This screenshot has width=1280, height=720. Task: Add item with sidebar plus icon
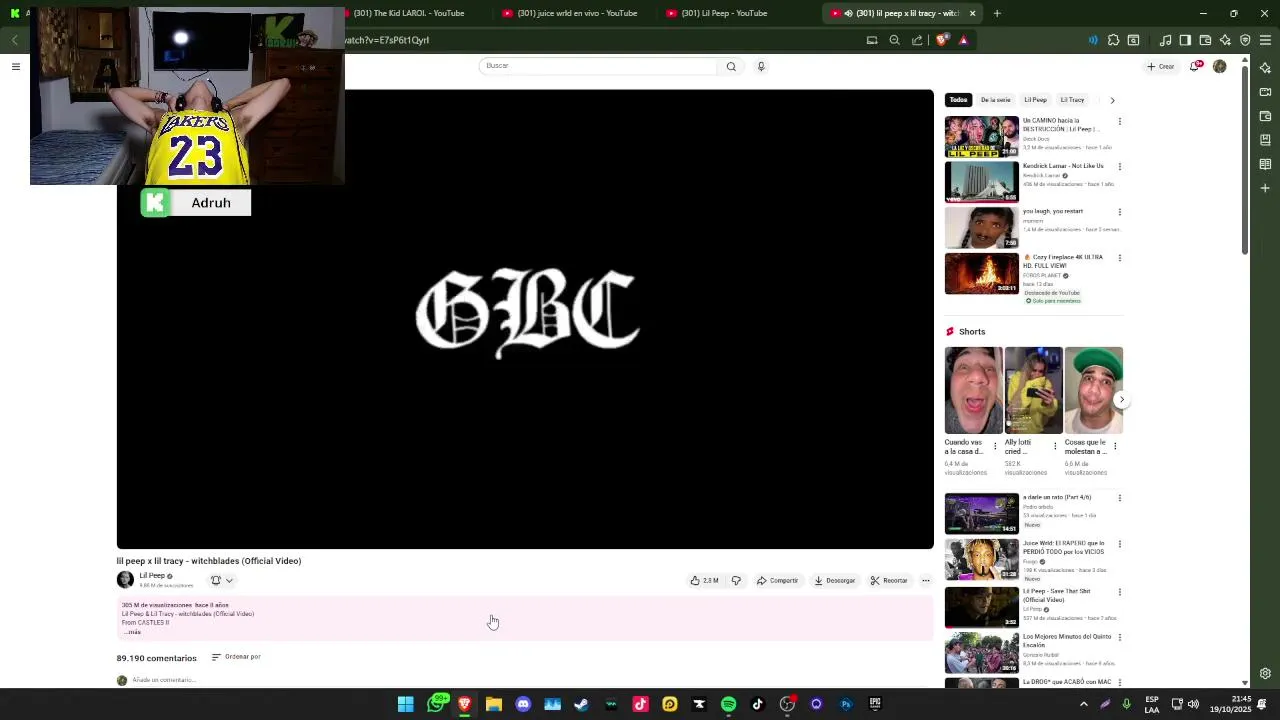(x=1265, y=188)
